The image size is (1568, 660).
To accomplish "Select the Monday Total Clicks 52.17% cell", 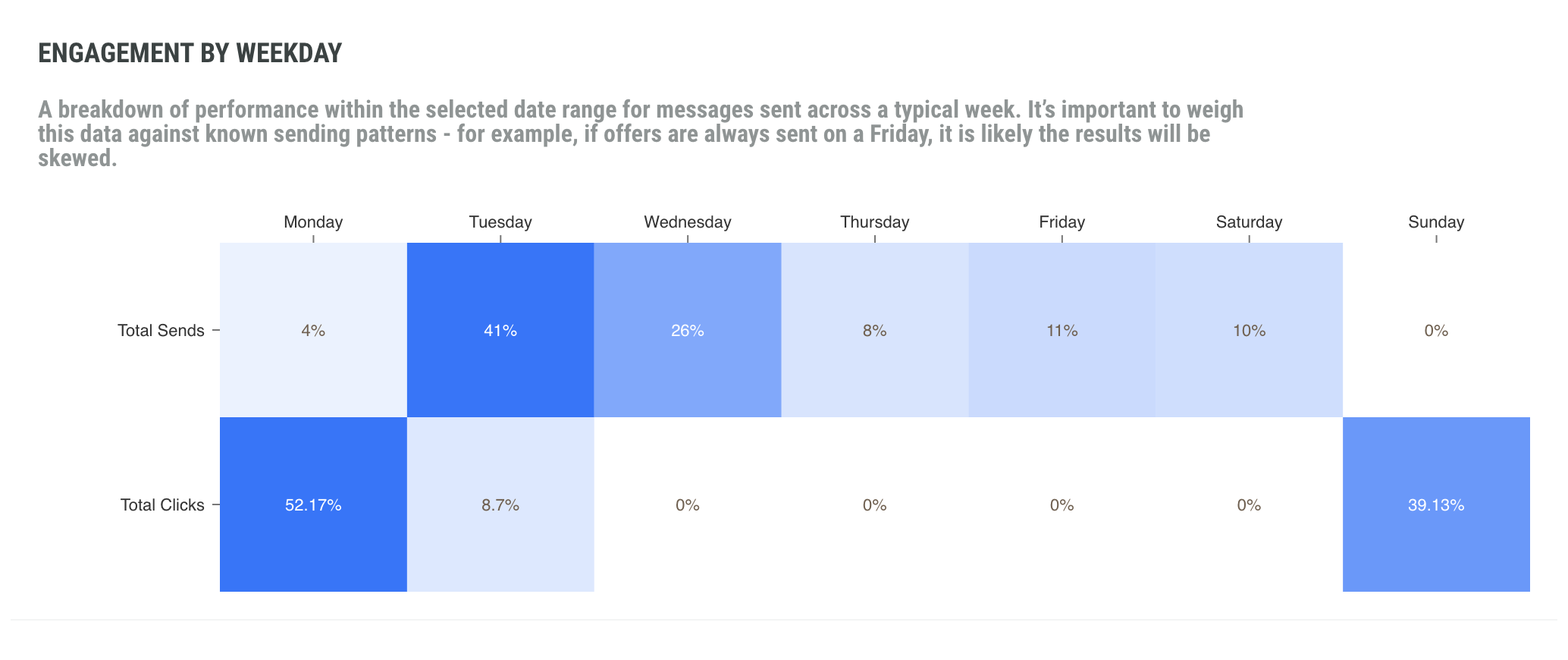I will [313, 504].
